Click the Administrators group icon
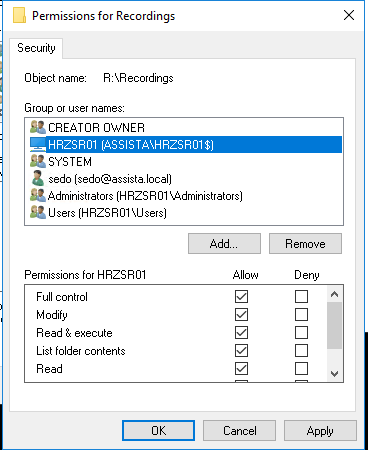 pyautogui.click(x=38, y=195)
